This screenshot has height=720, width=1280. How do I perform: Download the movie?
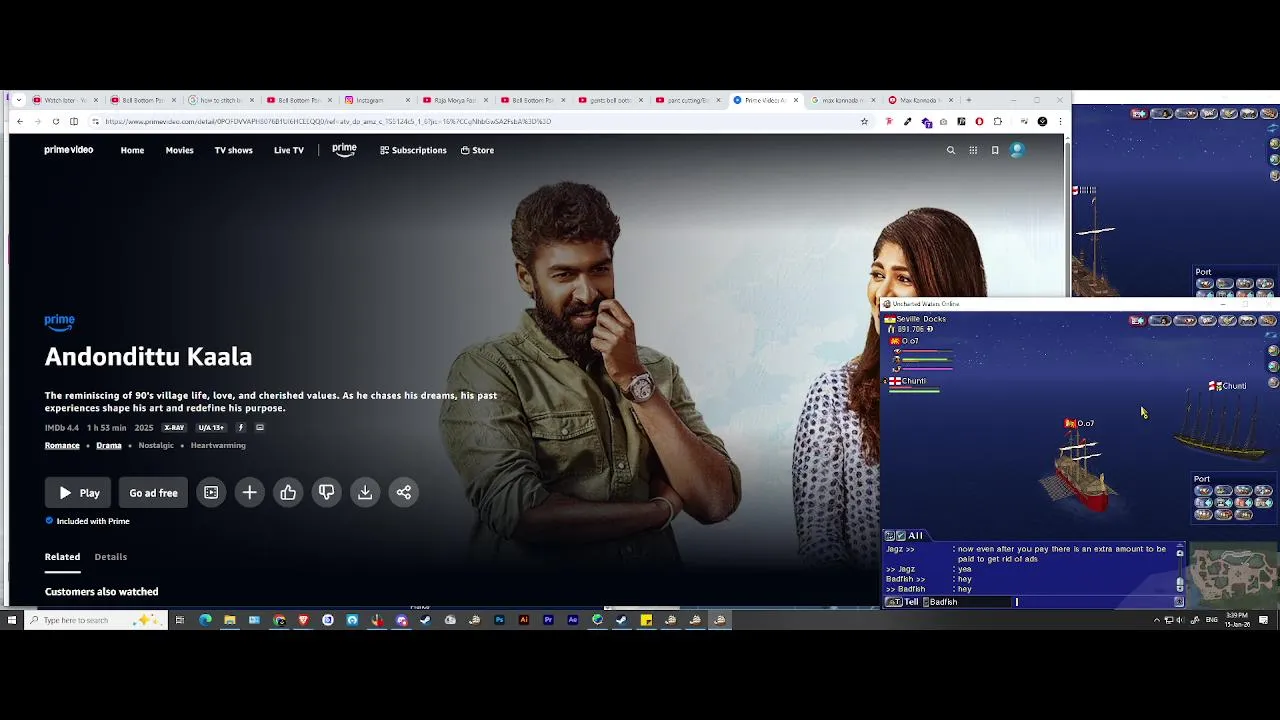tap(365, 492)
